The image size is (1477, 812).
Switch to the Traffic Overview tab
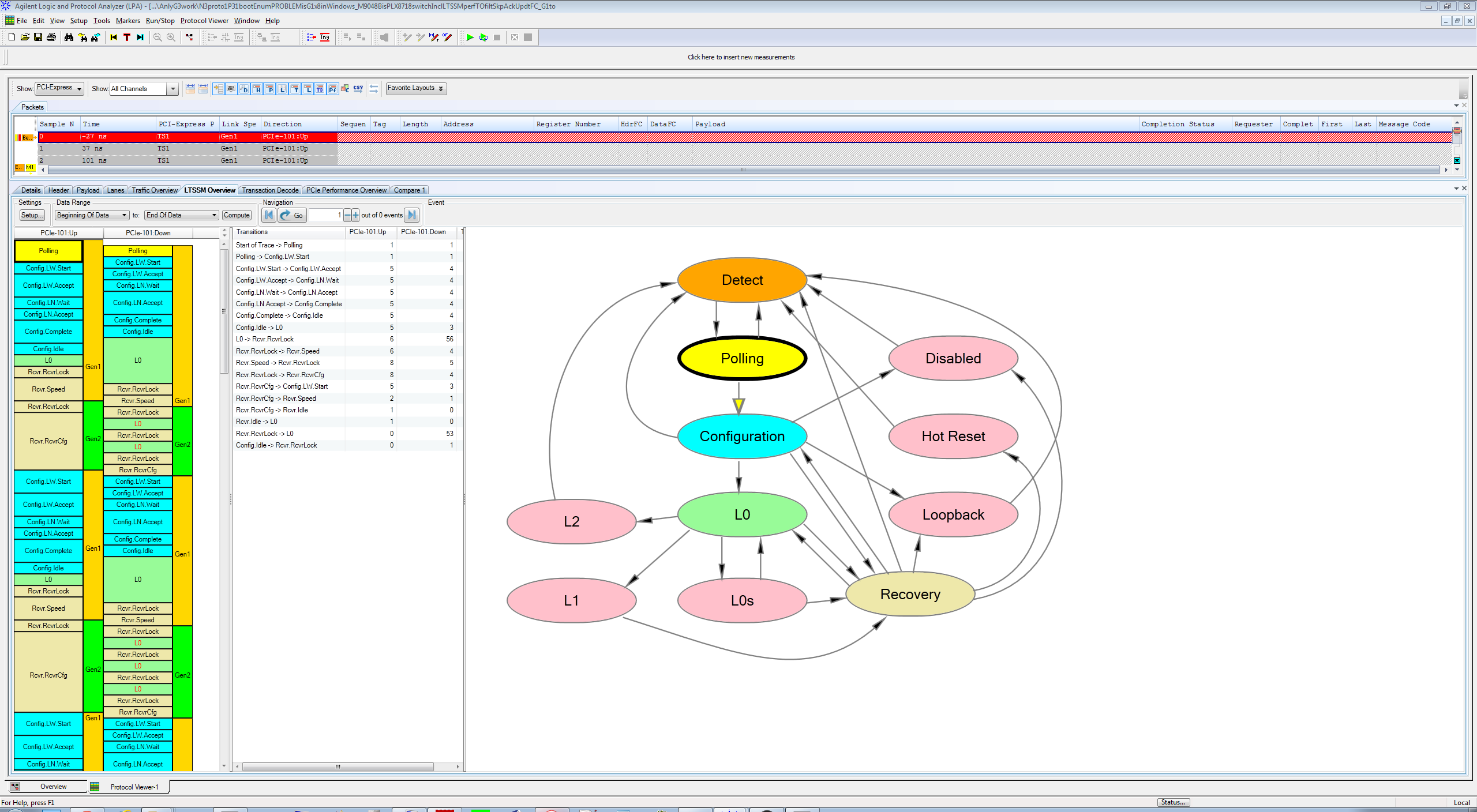click(x=155, y=190)
